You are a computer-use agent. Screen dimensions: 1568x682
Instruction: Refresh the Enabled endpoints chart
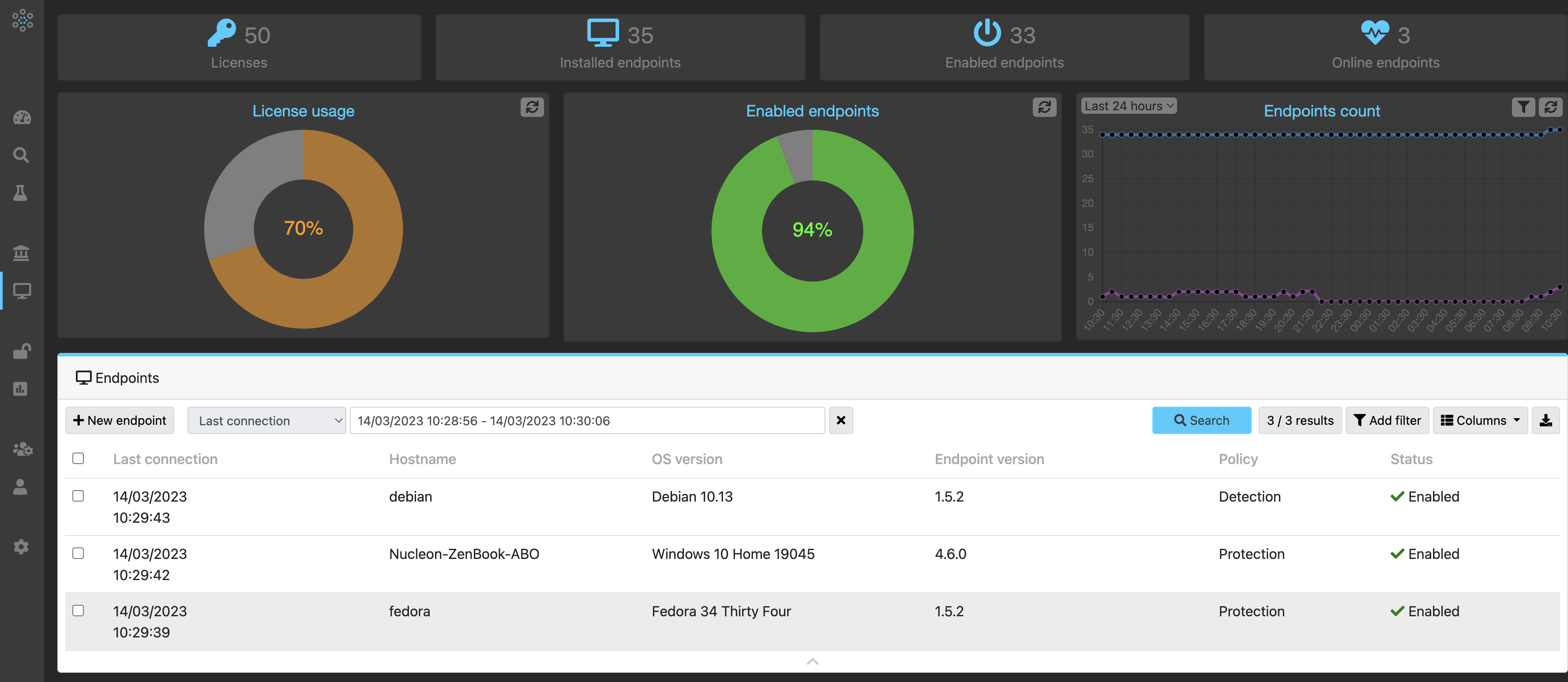(1044, 107)
